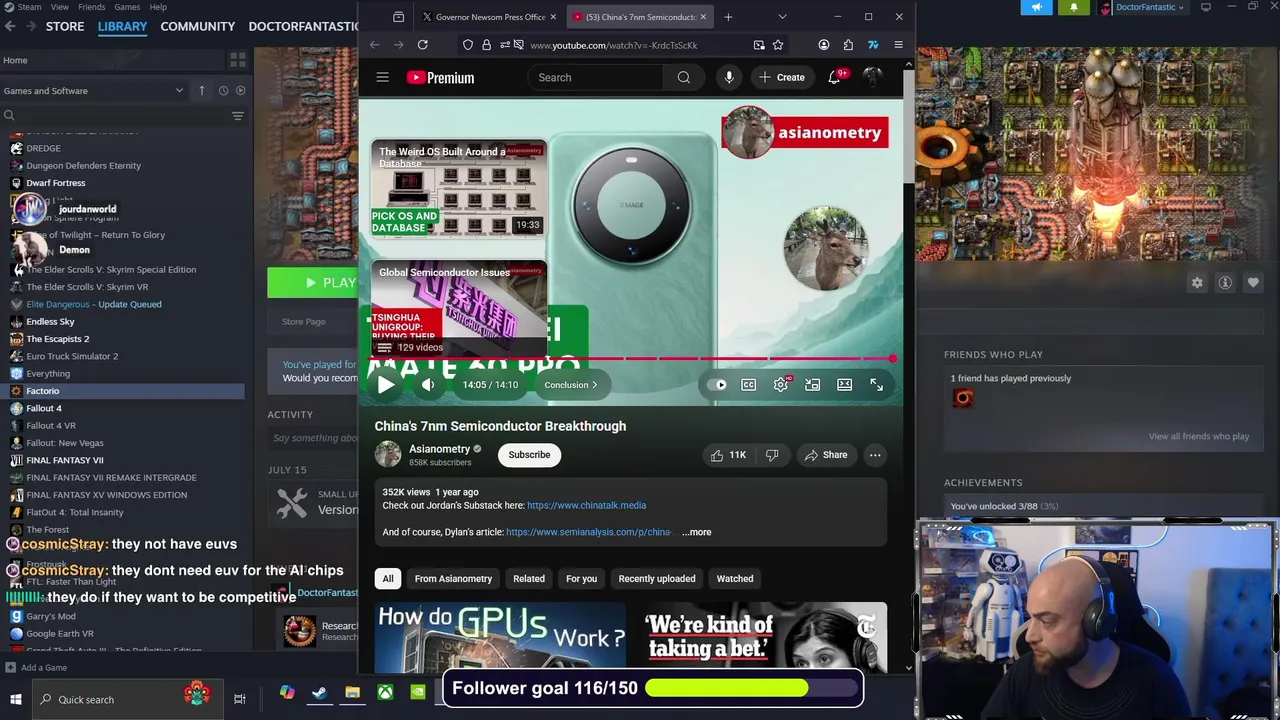This screenshot has height=720, width=1280.
Task: Open Global Semiconductor Issues playlist card
Action: tap(459, 308)
